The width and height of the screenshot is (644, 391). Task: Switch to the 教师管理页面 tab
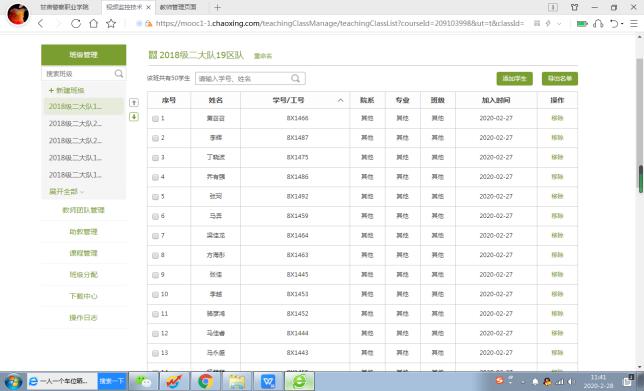(x=178, y=7)
